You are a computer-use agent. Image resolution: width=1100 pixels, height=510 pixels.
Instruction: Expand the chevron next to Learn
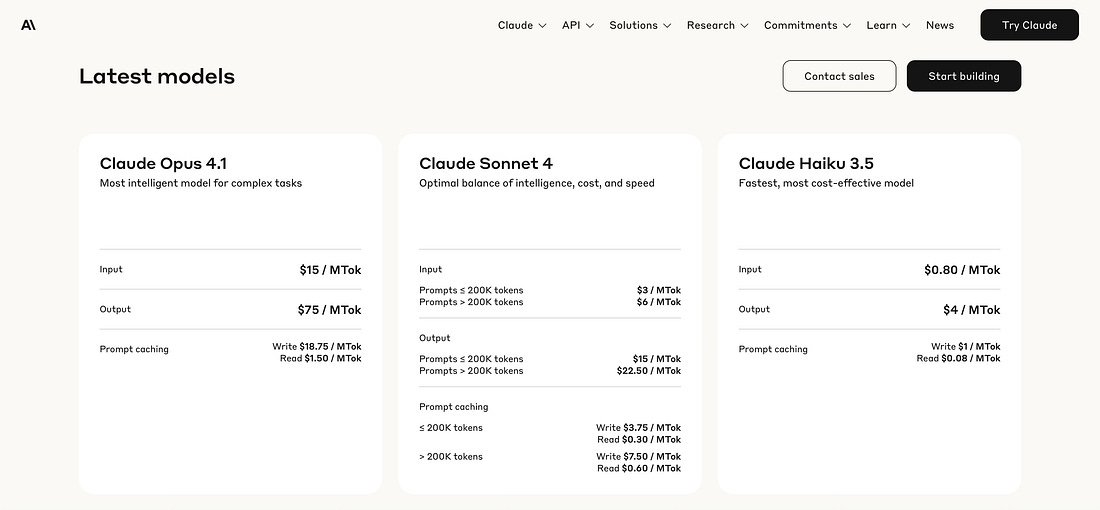(906, 26)
